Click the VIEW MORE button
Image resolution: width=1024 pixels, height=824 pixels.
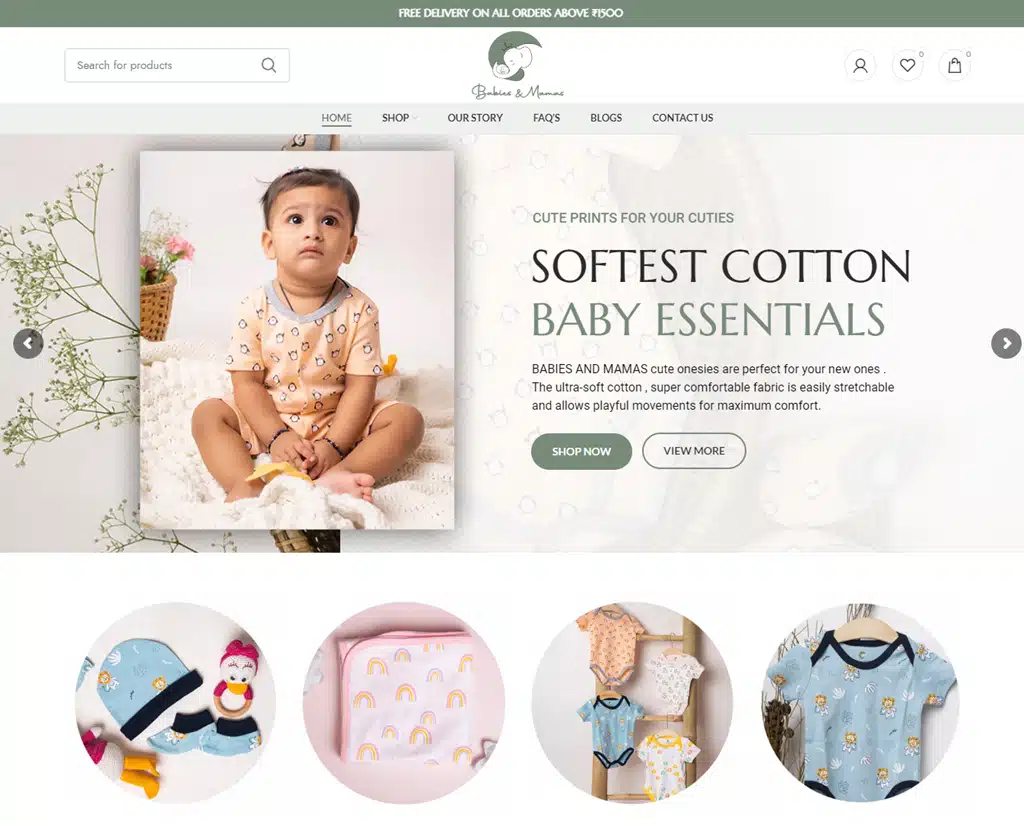click(x=694, y=451)
